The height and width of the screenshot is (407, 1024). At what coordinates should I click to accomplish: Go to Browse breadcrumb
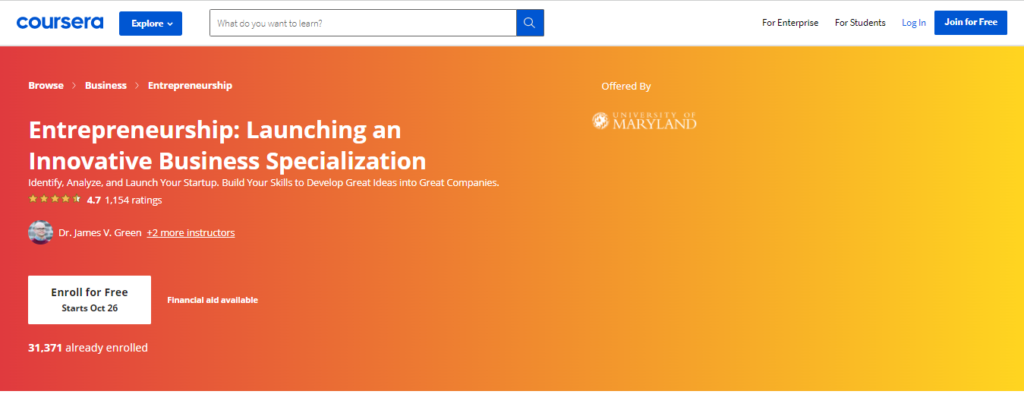(46, 86)
